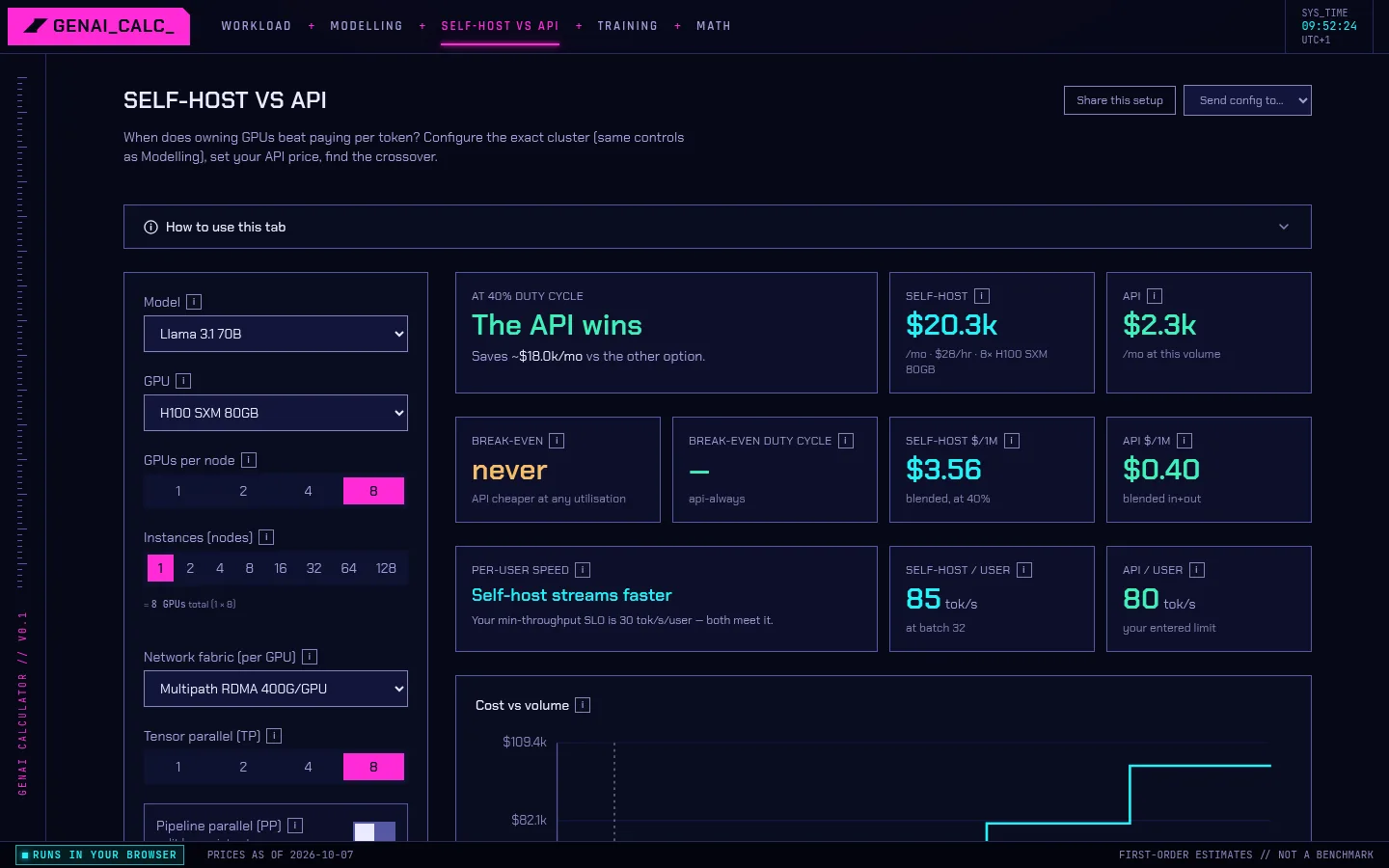The width and height of the screenshot is (1389, 868).
Task: Select 64 instances (nodes)
Action: 349,568
